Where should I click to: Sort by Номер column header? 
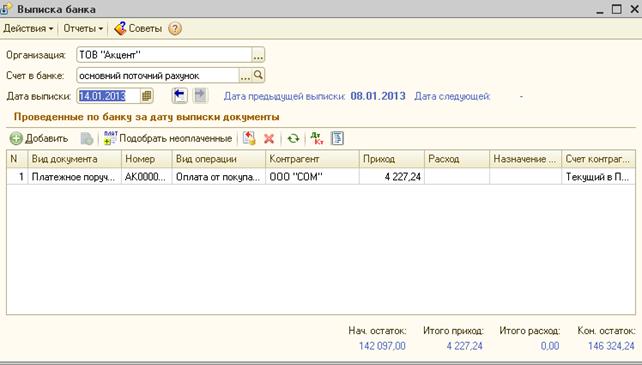click(147, 159)
